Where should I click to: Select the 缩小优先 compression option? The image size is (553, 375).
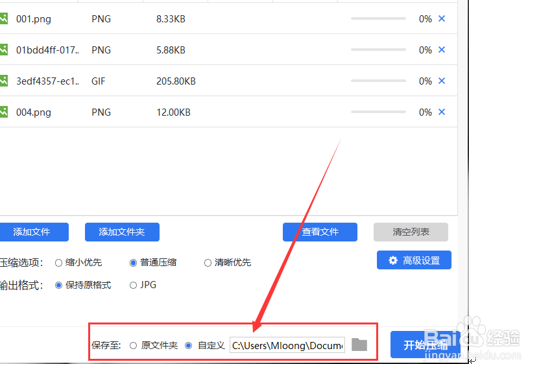59,263
